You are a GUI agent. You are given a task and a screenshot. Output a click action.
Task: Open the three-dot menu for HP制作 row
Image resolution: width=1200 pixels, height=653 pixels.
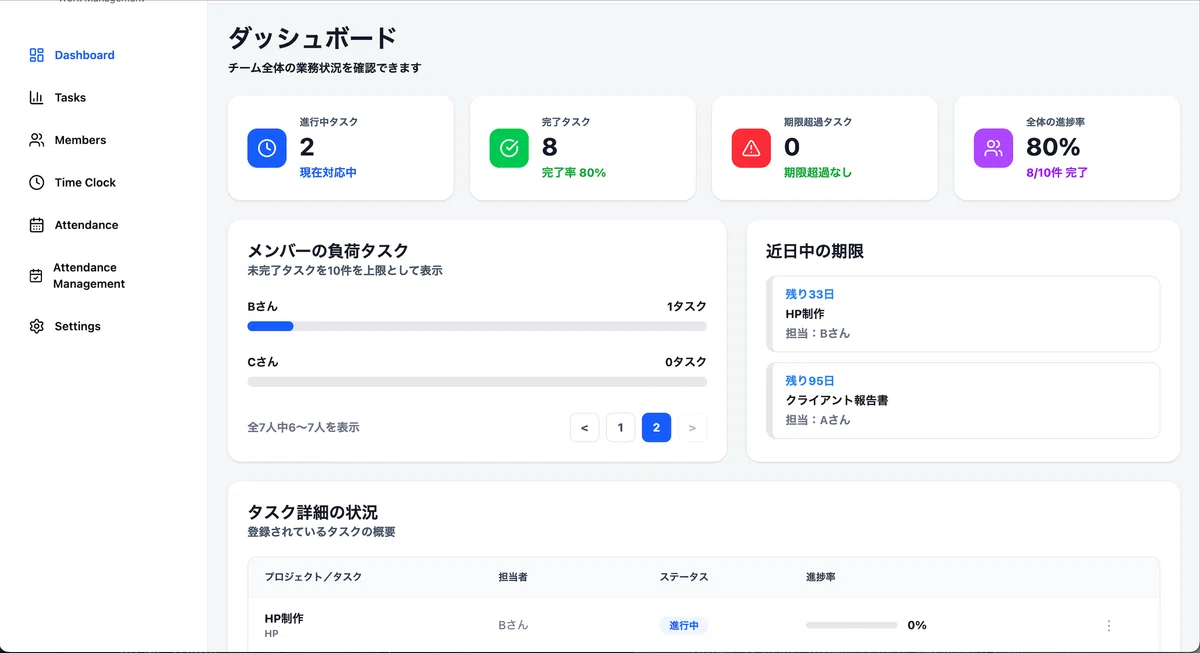(x=1108, y=626)
